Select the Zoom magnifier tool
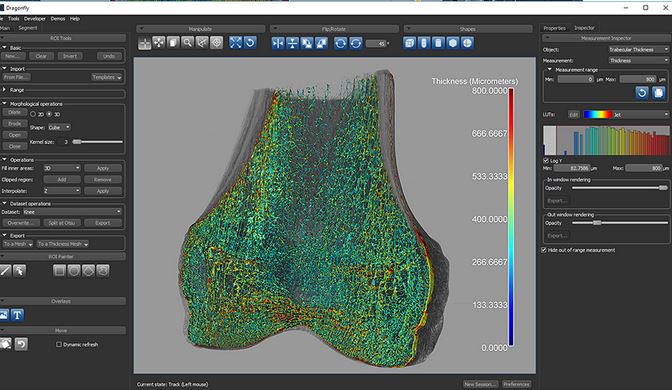672x390 pixels. point(187,43)
